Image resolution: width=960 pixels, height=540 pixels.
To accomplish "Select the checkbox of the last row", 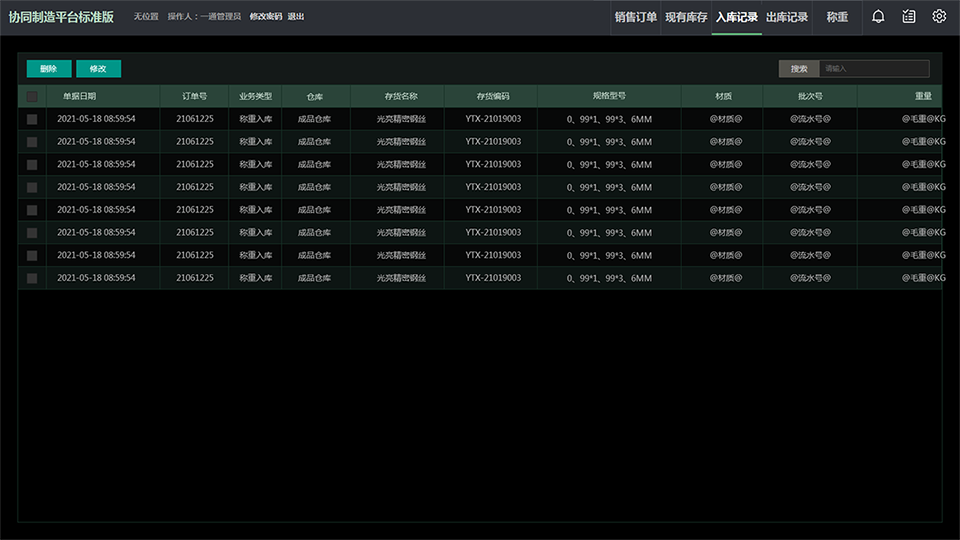I will 32,278.
